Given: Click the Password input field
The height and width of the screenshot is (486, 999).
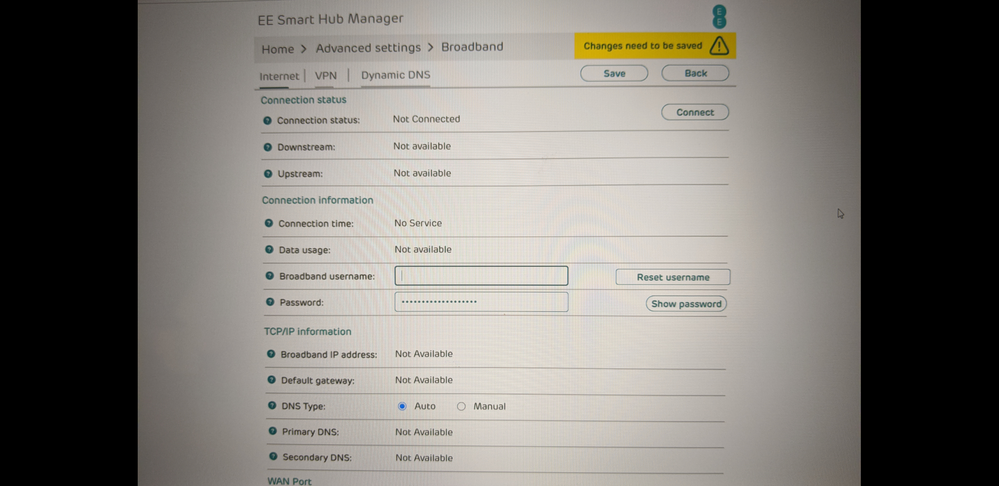Looking at the screenshot, I should 481,302.
